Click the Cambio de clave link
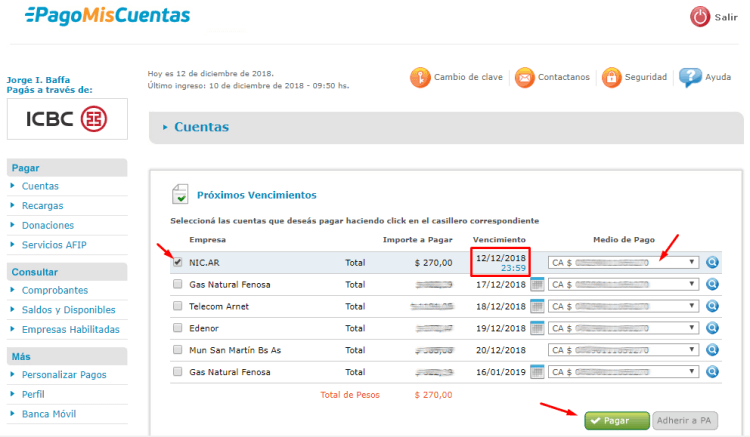Screen dimensions: 750x437 pos(468,77)
